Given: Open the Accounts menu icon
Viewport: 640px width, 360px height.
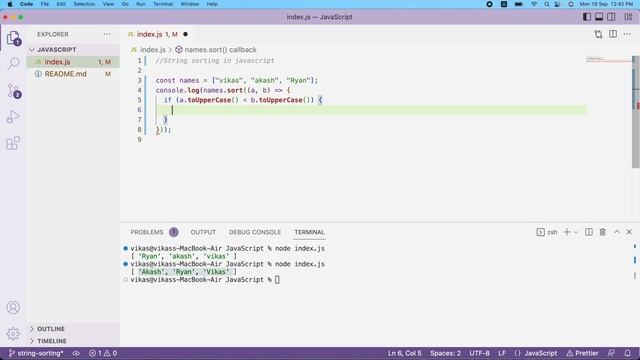Looking at the screenshot, I should coord(13,307).
